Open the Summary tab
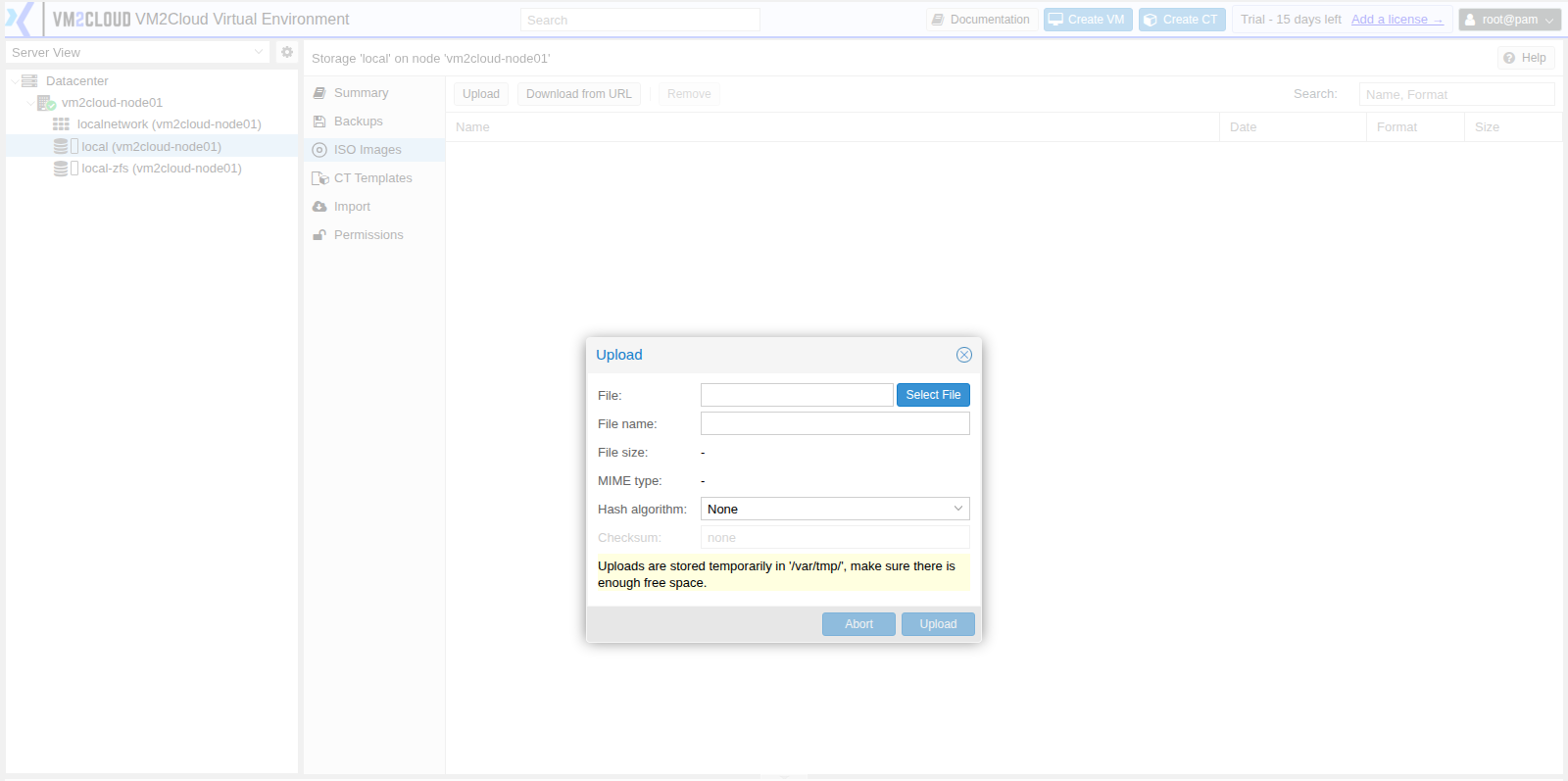This screenshot has width=1568, height=781. (373, 93)
